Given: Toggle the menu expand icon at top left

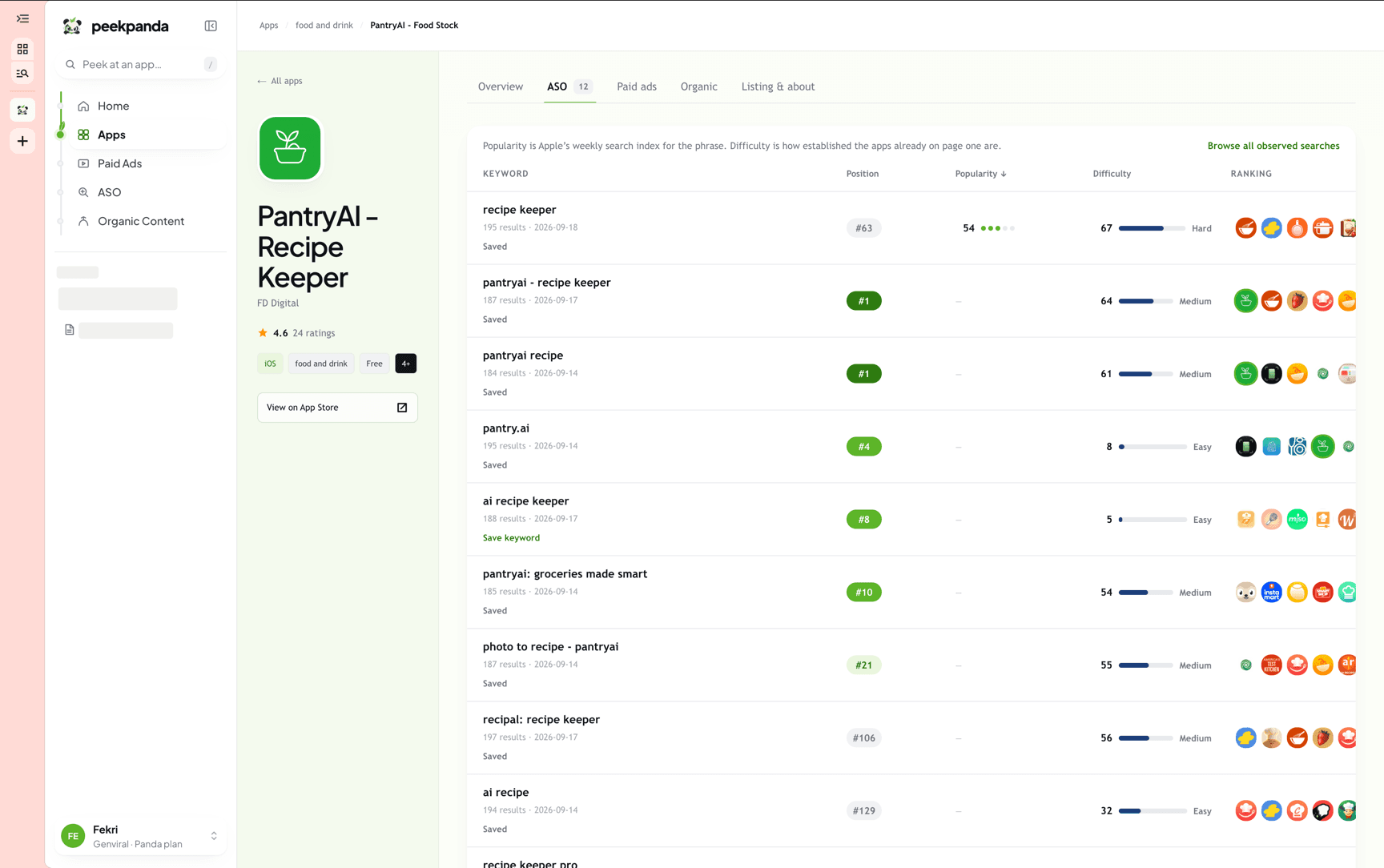Looking at the screenshot, I should tap(22, 18).
